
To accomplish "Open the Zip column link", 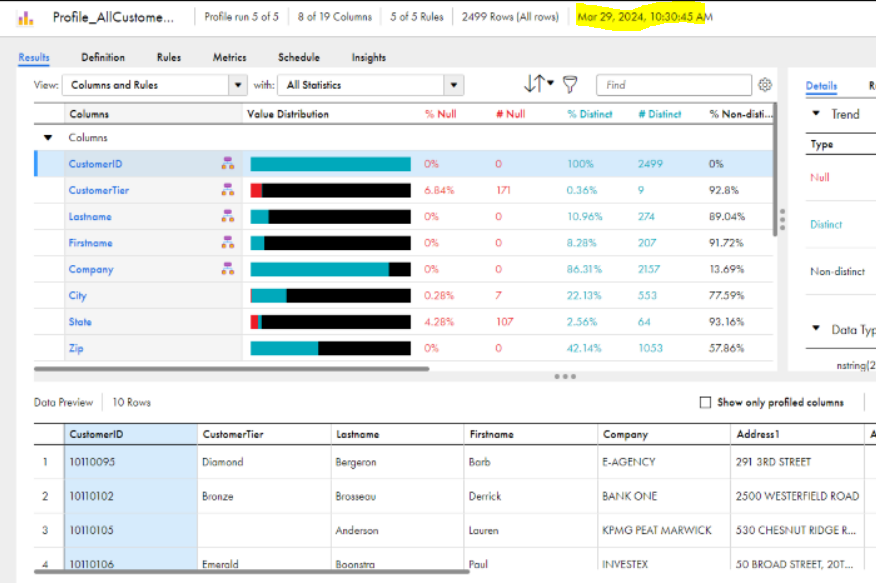I will click(75, 348).
